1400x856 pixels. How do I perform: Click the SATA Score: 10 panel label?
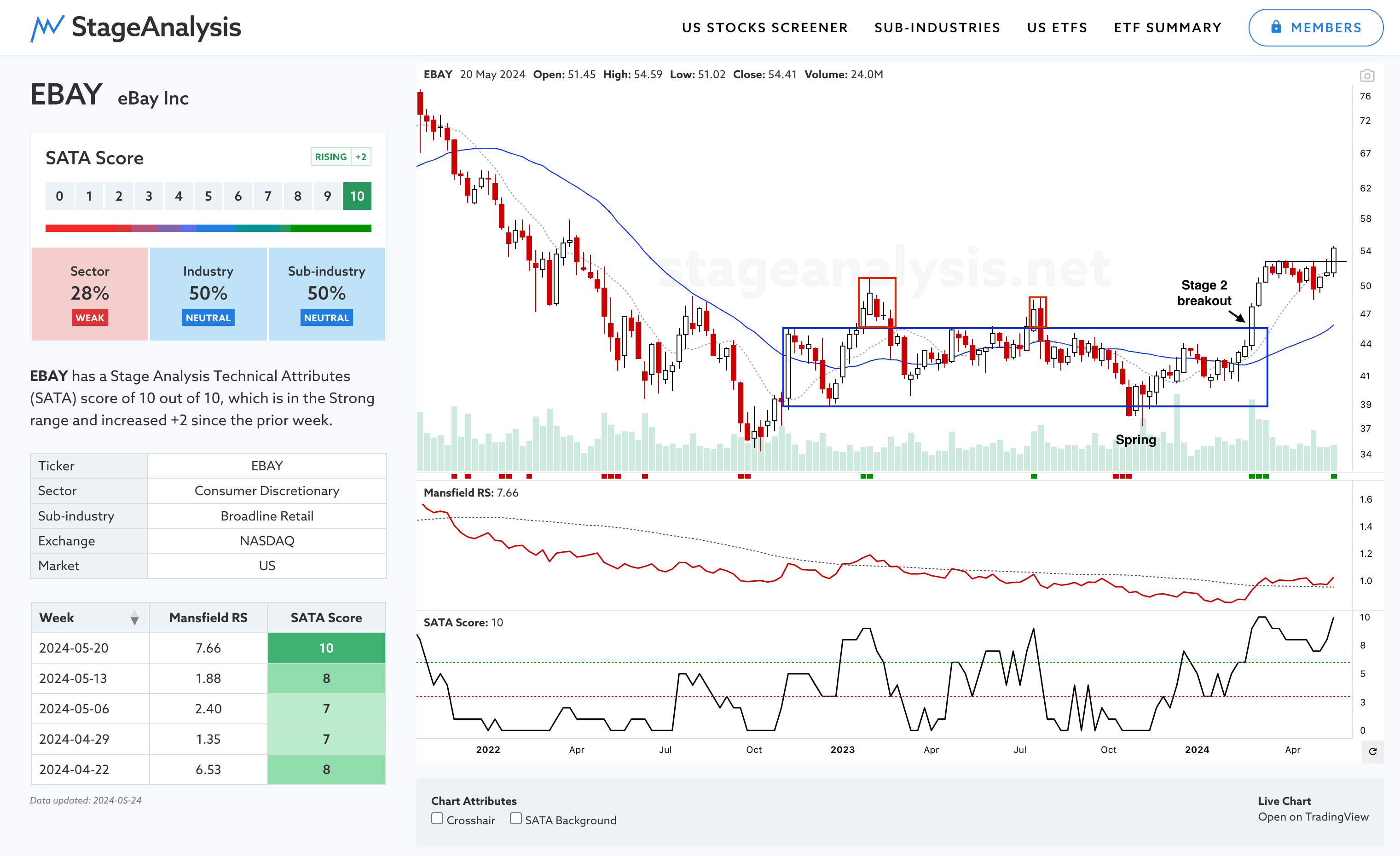[x=463, y=623]
